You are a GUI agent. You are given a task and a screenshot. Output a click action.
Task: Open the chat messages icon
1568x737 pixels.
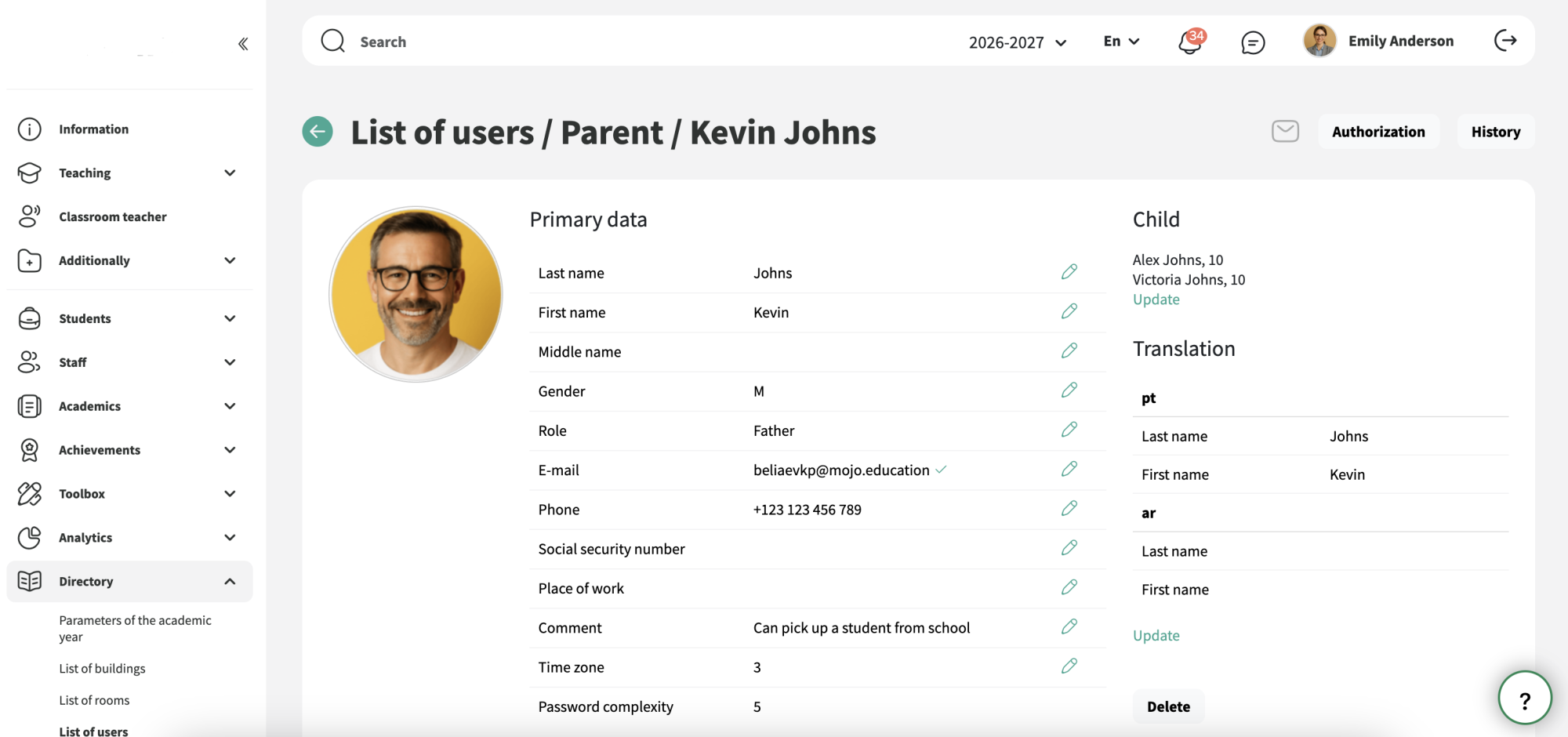(x=1253, y=42)
